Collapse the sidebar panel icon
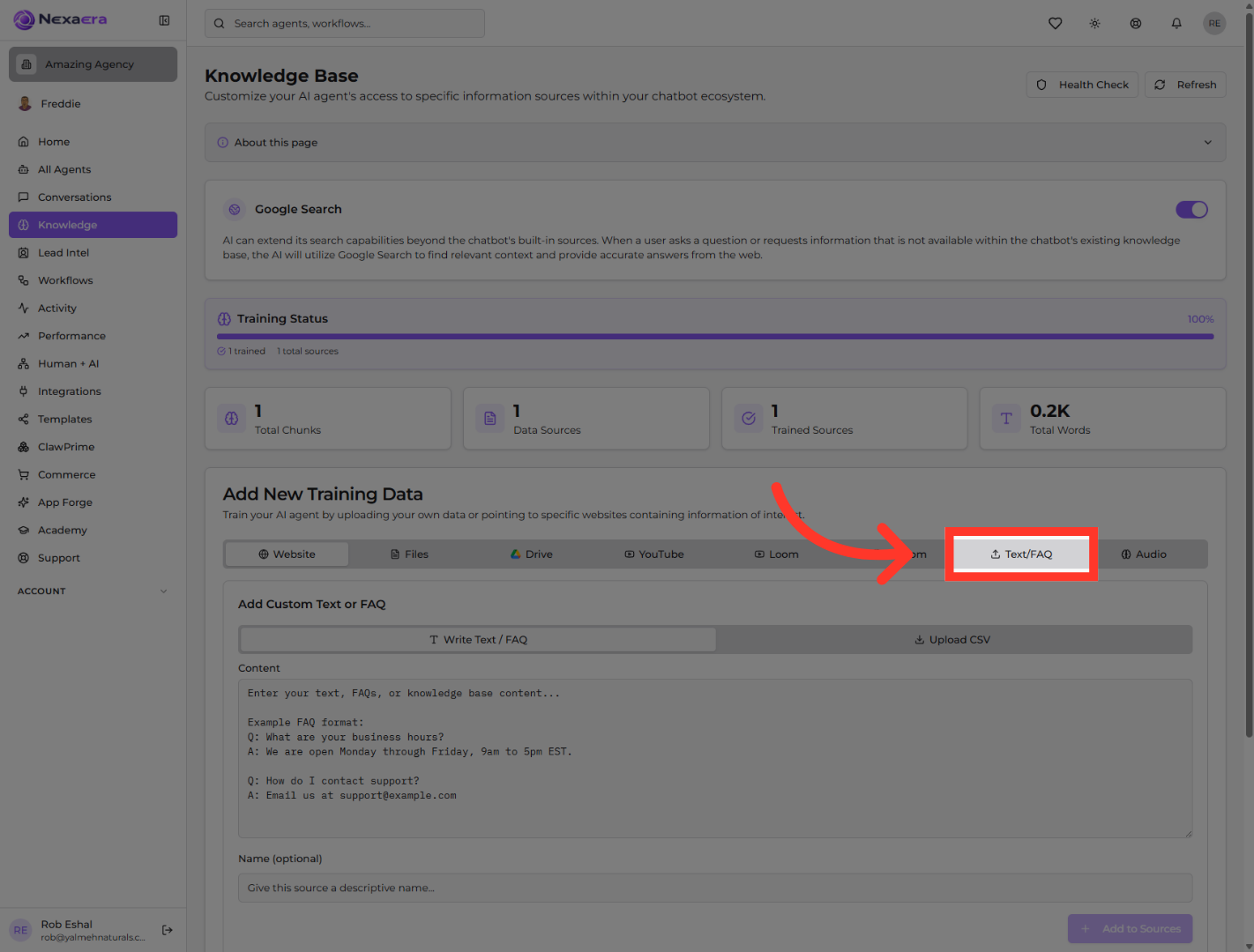The height and width of the screenshot is (952, 1254). click(164, 20)
